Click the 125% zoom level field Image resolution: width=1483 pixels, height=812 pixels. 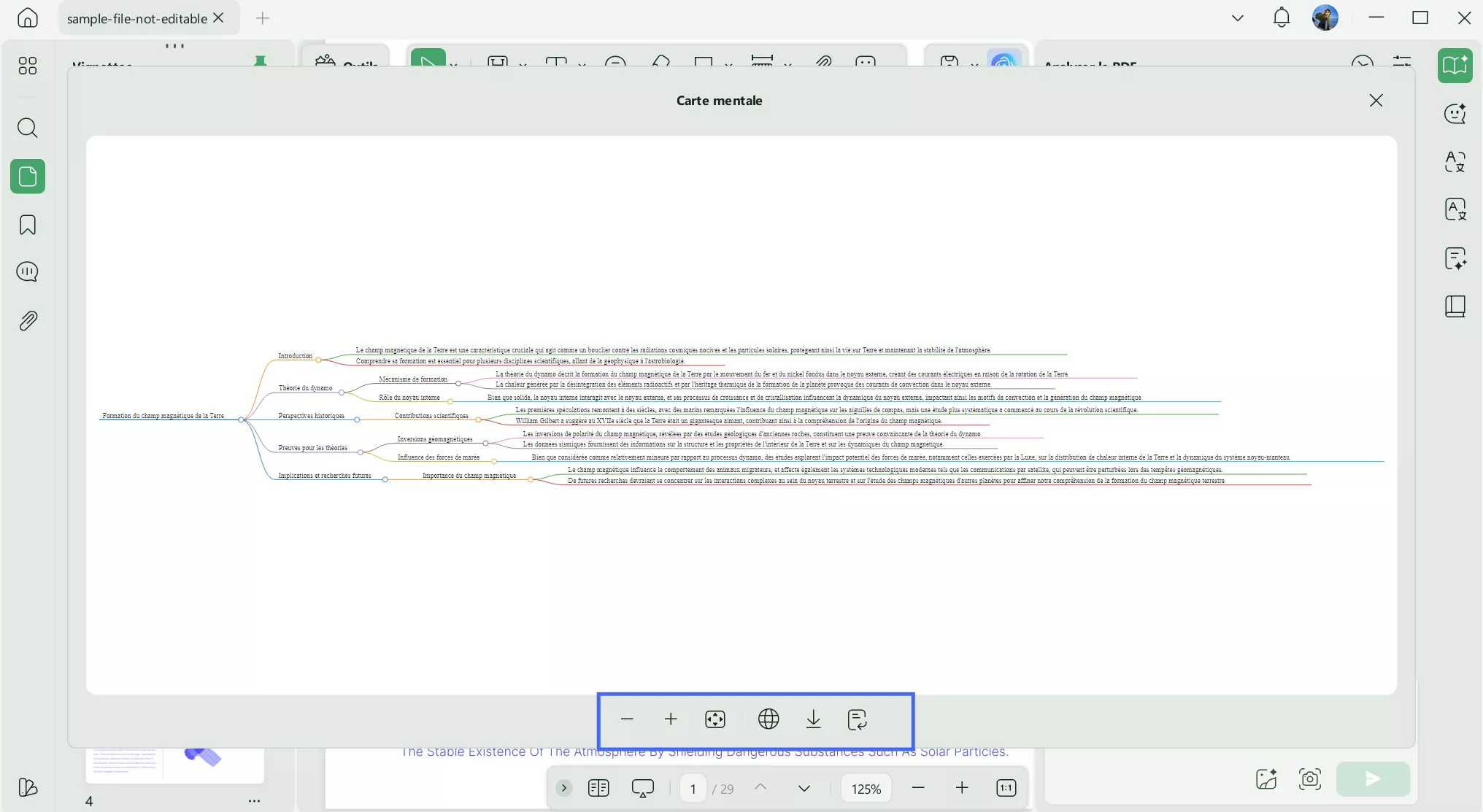(x=866, y=789)
